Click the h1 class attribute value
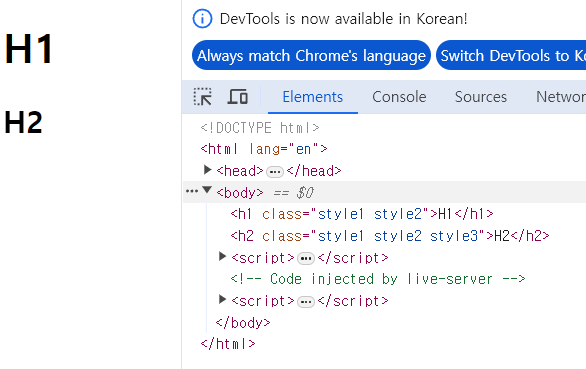This screenshot has height=369, width=586. click(x=370, y=214)
